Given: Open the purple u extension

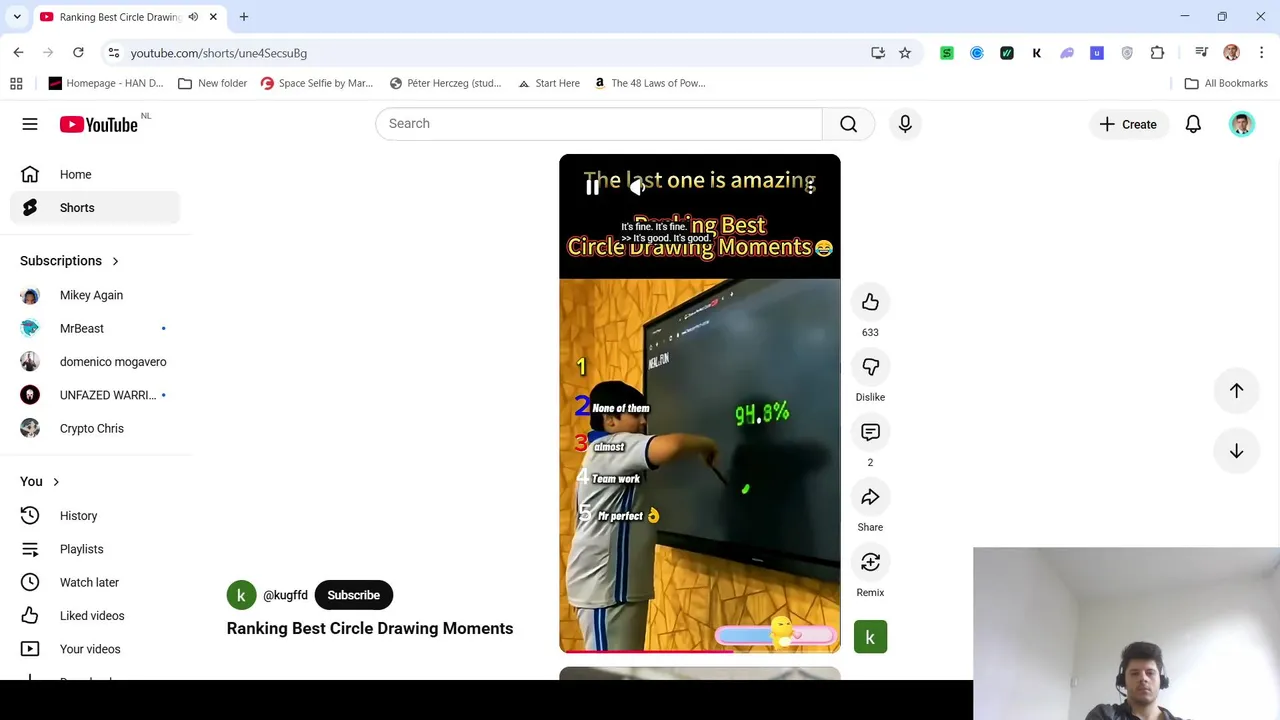Looking at the screenshot, I should (1097, 53).
